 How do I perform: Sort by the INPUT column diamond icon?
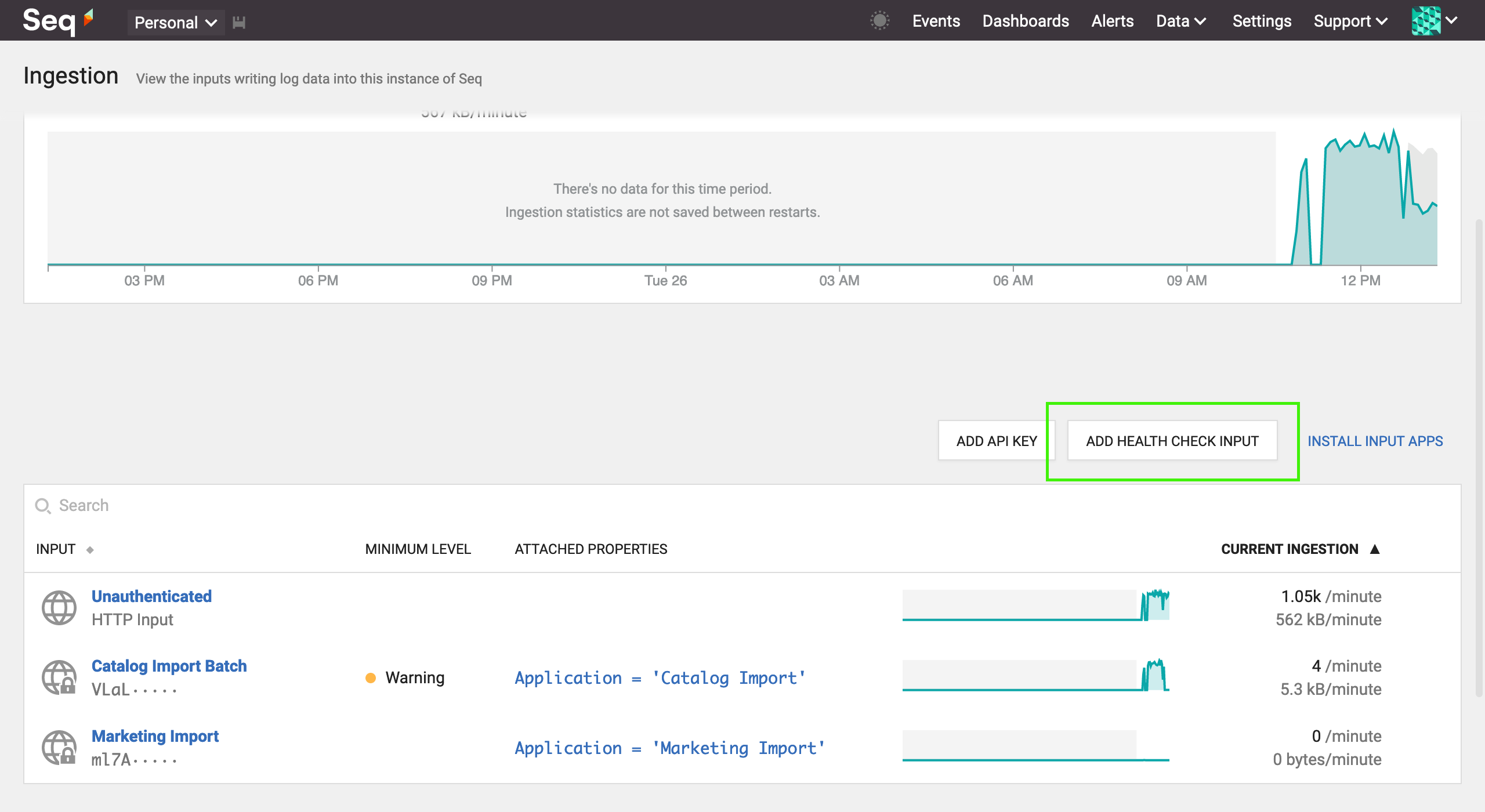point(90,550)
